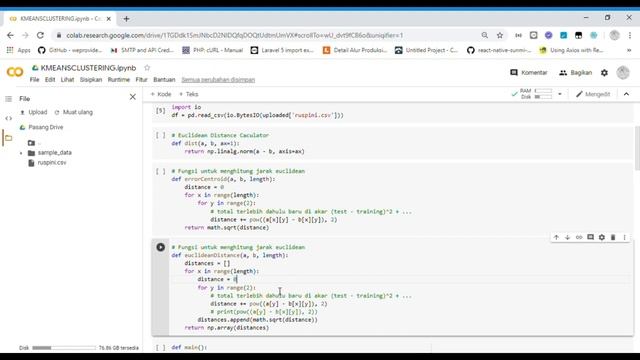This screenshot has width=640, height=360.
Task: Delete the selected cell
Action: pos(613,237)
